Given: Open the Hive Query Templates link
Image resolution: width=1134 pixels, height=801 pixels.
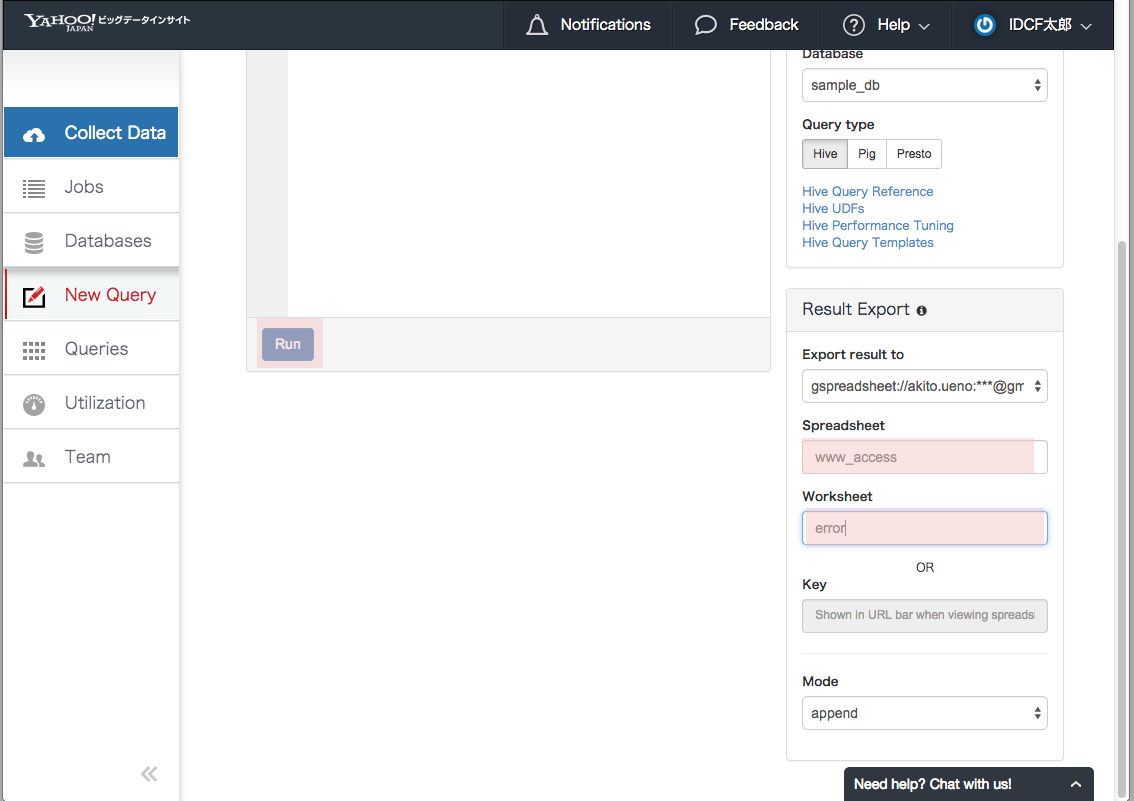Looking at the screenshot, I should tap(867, 243).
